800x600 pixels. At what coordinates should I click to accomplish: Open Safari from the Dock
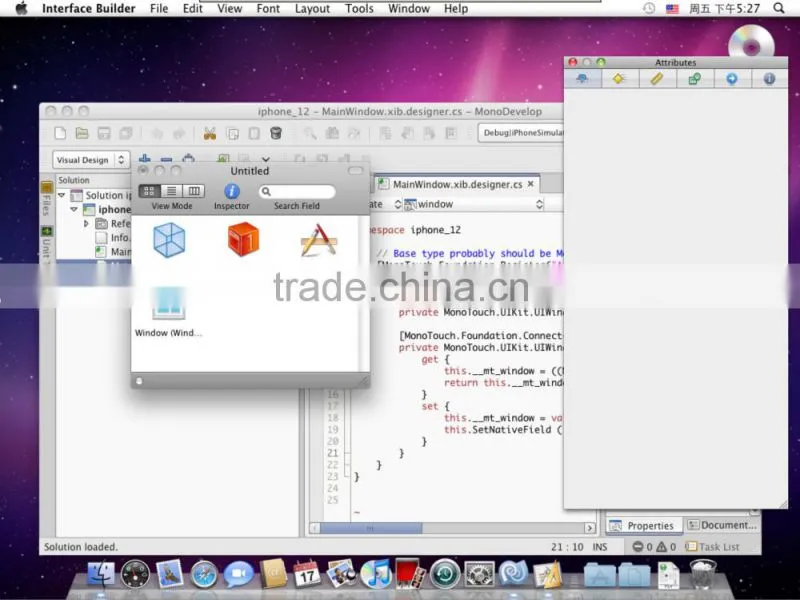tap(204, 574)
